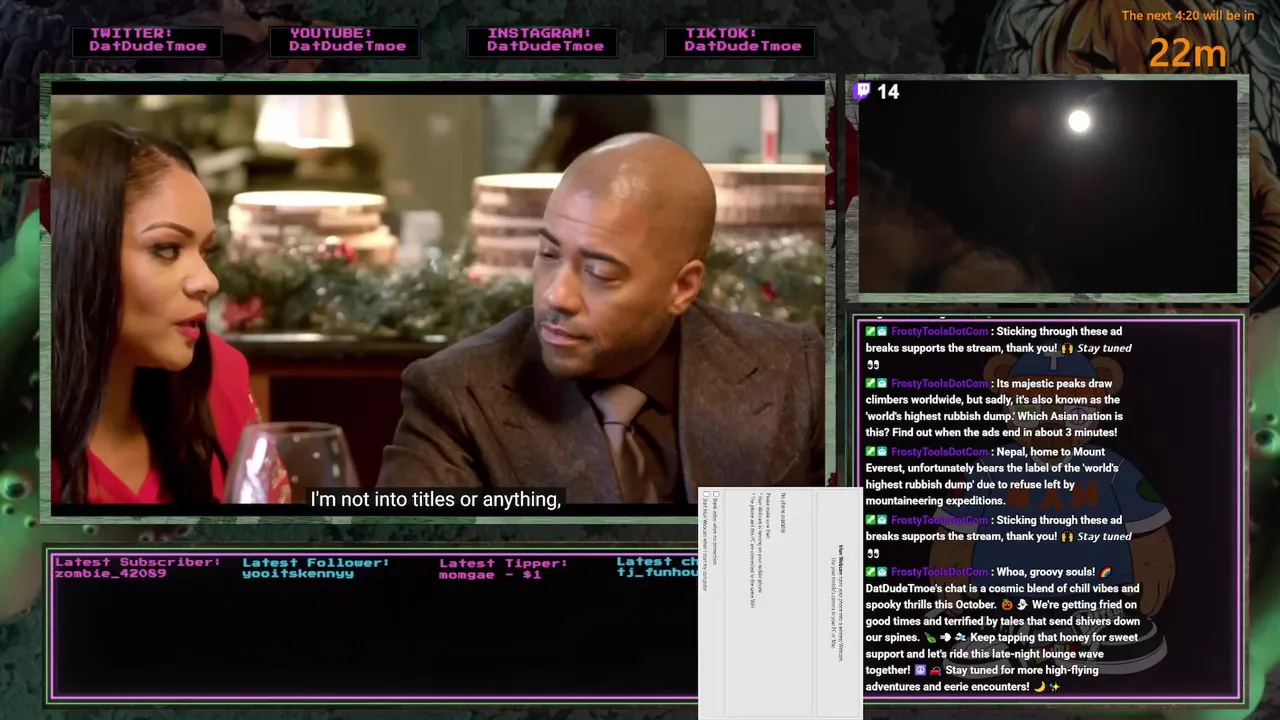
Task: Select the TikTok: DatDudeTmoe label
Action: pos(741,40)
